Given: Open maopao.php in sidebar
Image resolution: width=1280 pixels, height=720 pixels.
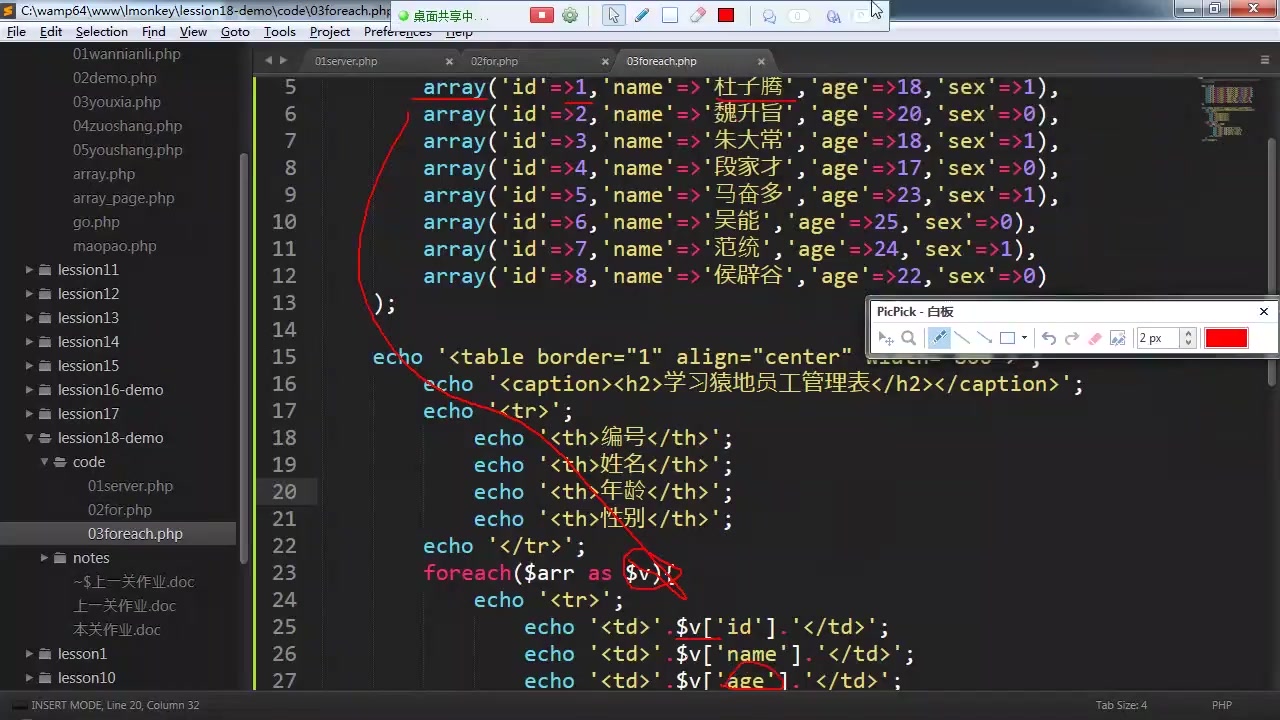Looking at the screenshot, I should click(114, 246).
